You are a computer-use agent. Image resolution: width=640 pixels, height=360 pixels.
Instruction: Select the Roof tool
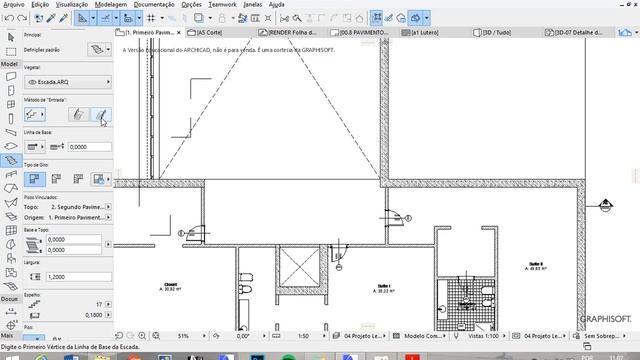click(11, 189)
